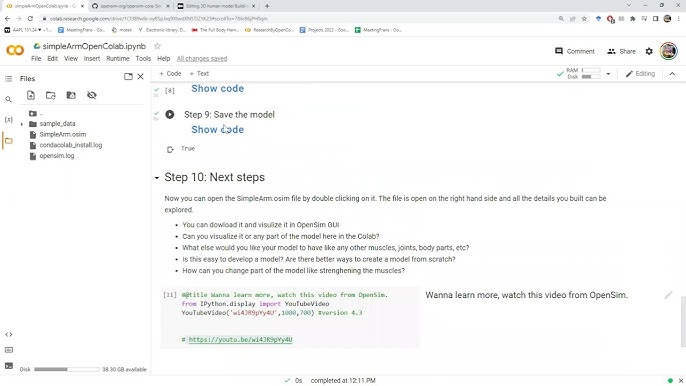
Task: Expand the sample_data folder
Action: [x=22, y=124]
